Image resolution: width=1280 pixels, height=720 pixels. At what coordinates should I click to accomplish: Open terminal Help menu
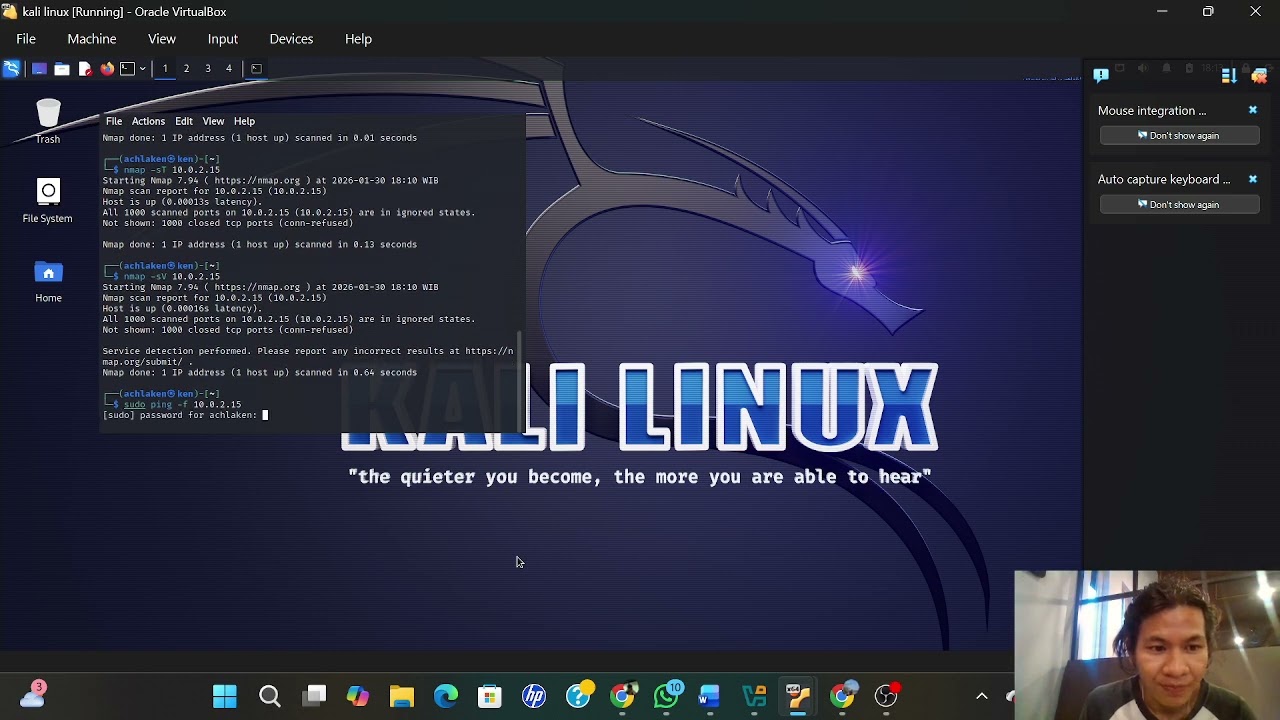click(x=244, y=121)
